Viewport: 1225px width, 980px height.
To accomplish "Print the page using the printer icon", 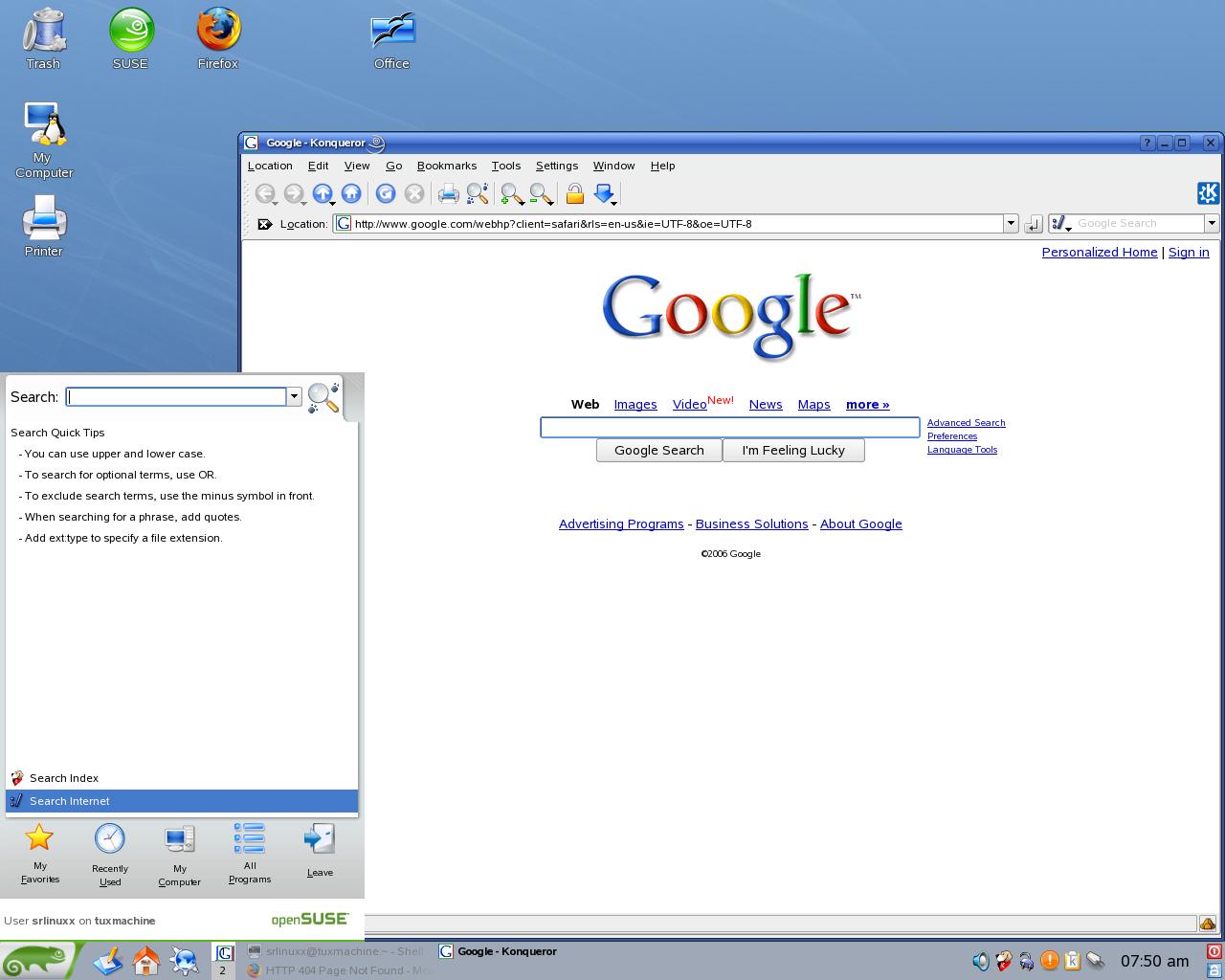I will tap(448, 193).
